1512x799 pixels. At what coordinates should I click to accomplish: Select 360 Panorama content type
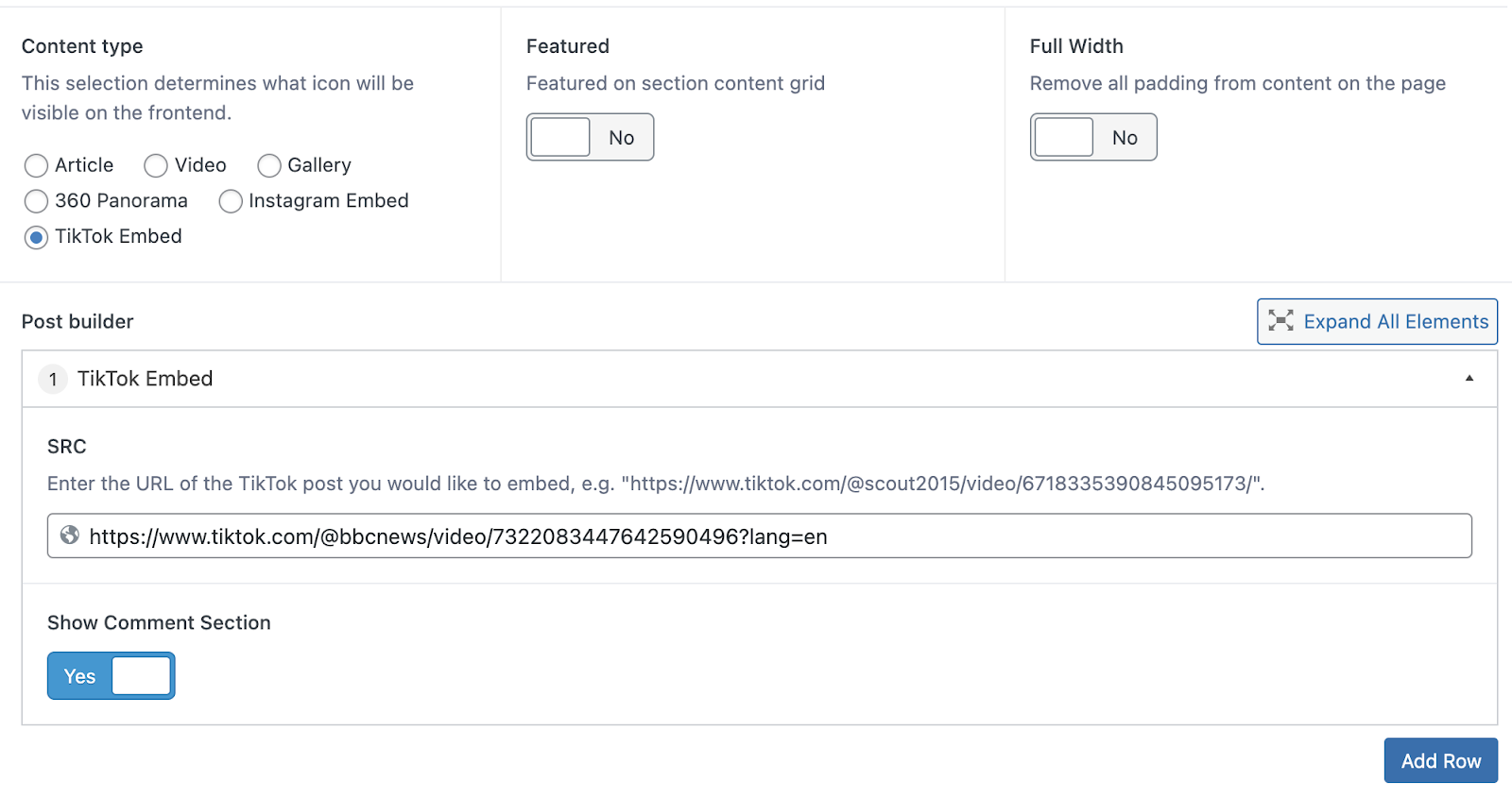[36, 201]
